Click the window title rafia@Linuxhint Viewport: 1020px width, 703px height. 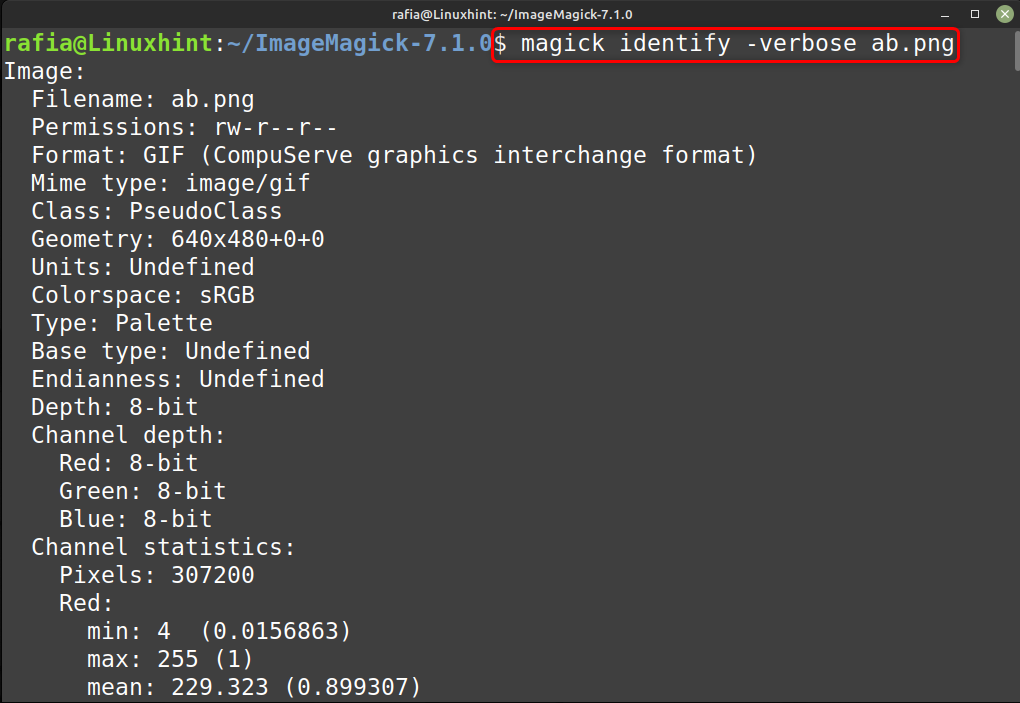coord(512,14)
